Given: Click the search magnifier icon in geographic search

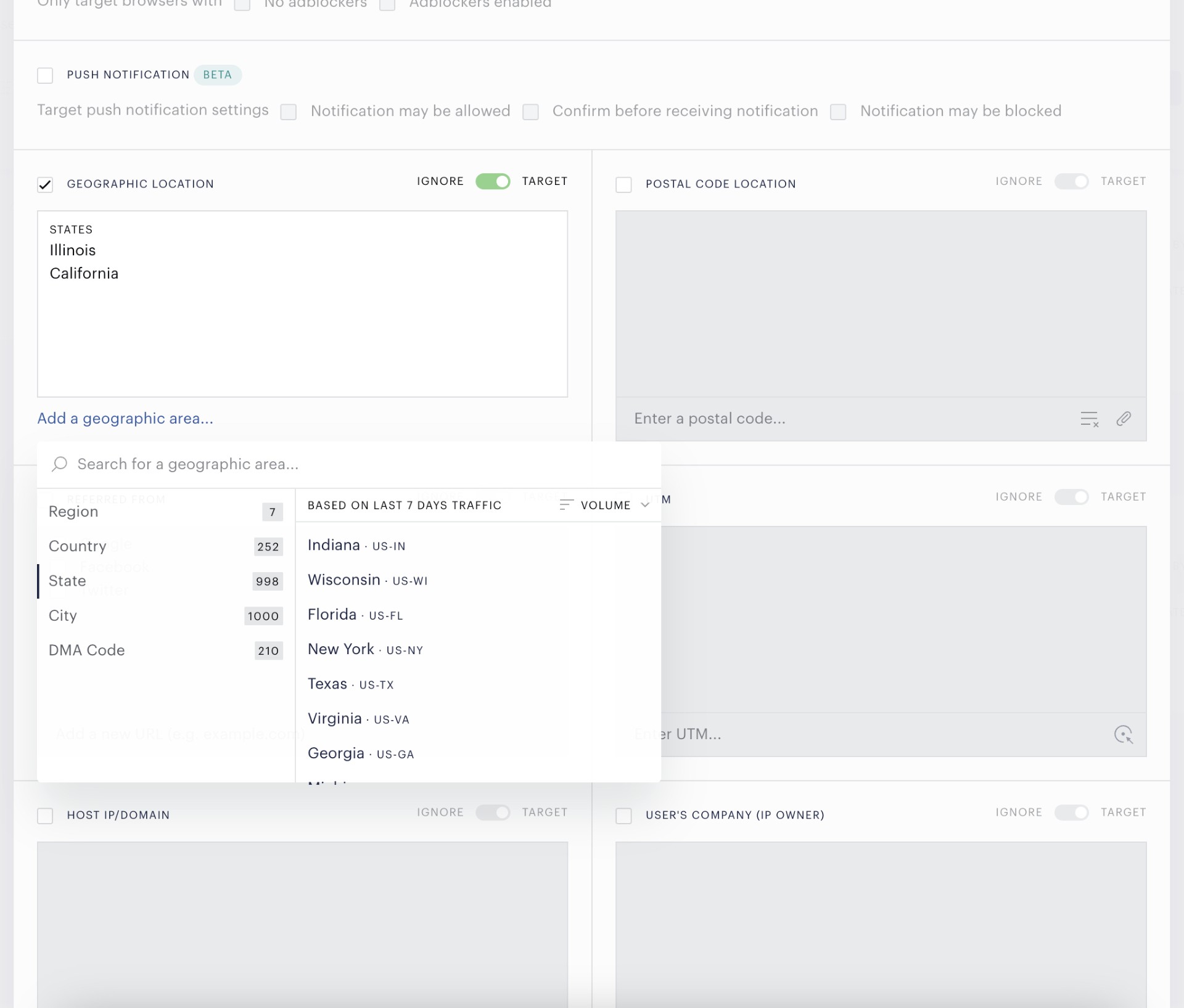Looking at the screenshot, I should (59, 464).
